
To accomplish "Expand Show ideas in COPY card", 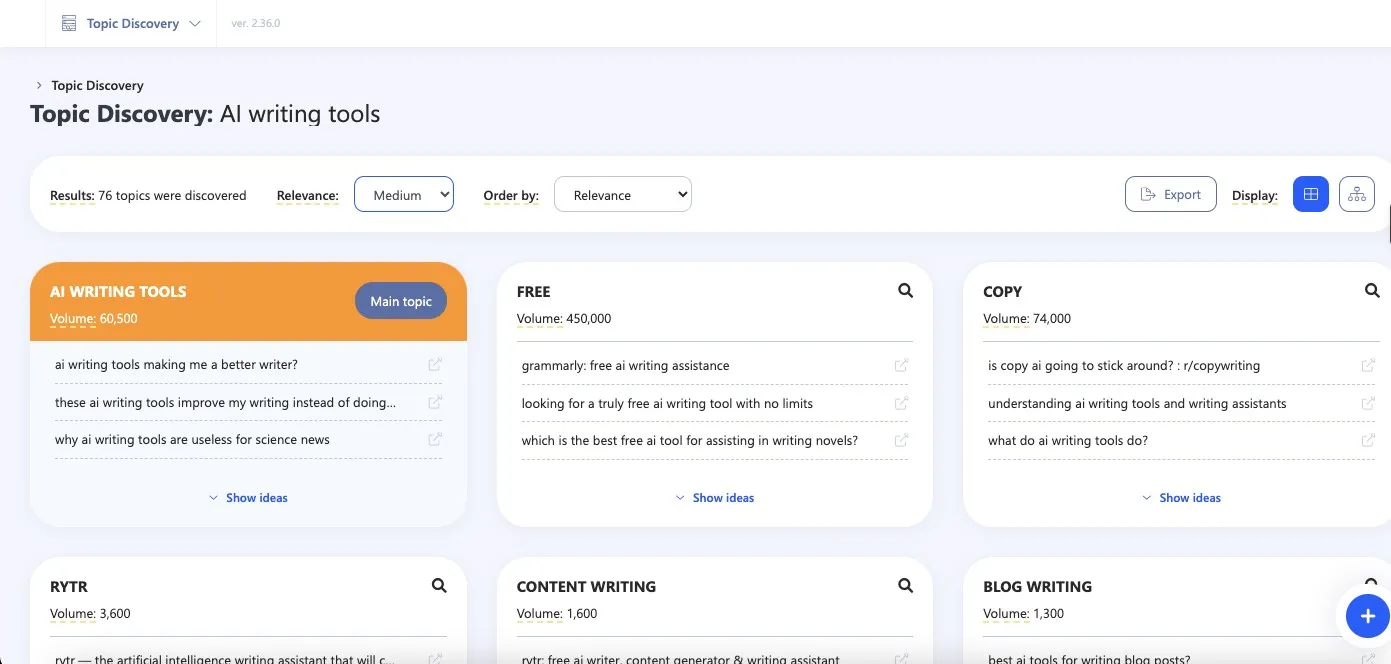I will tap(1181, 497).
